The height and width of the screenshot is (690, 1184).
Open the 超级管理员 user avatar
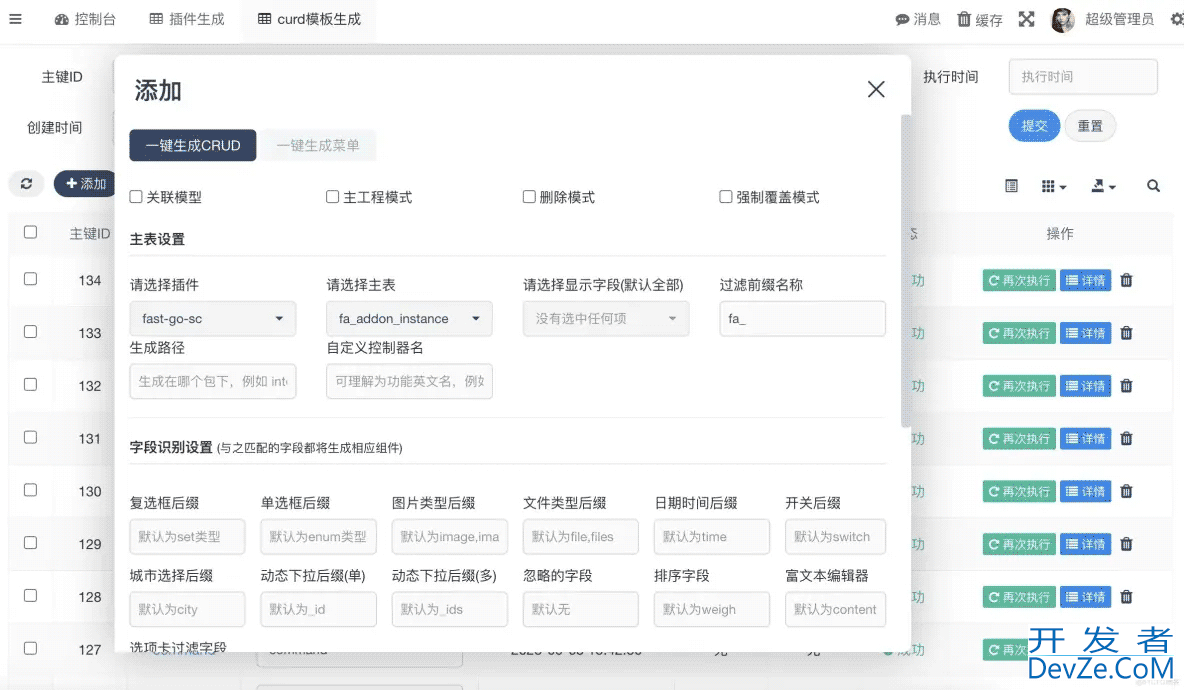1062,20
